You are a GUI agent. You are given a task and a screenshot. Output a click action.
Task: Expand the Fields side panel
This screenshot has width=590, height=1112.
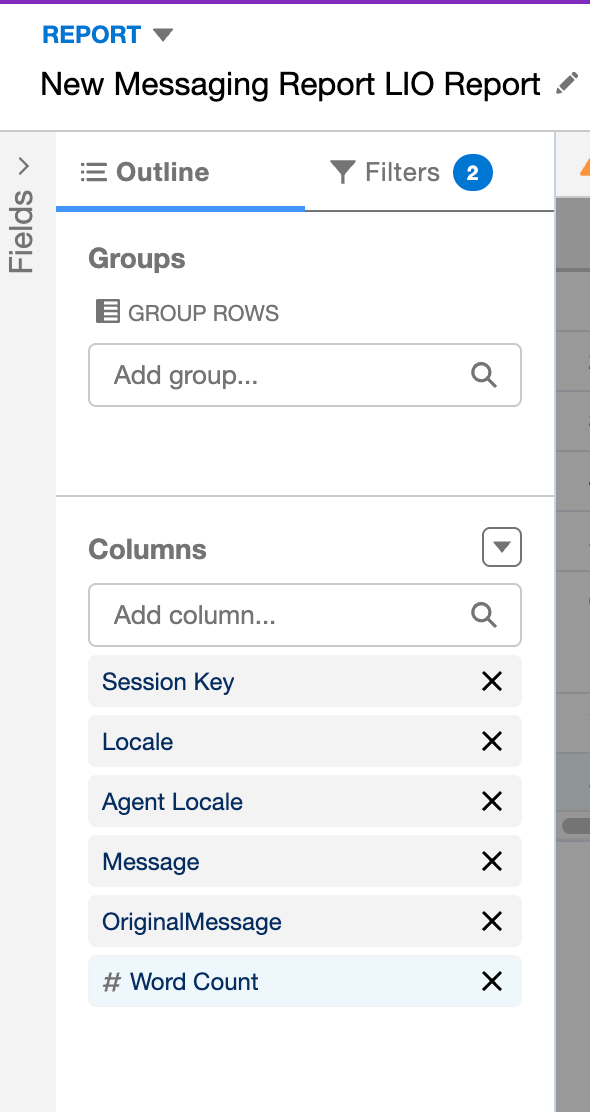click(24, 167)
